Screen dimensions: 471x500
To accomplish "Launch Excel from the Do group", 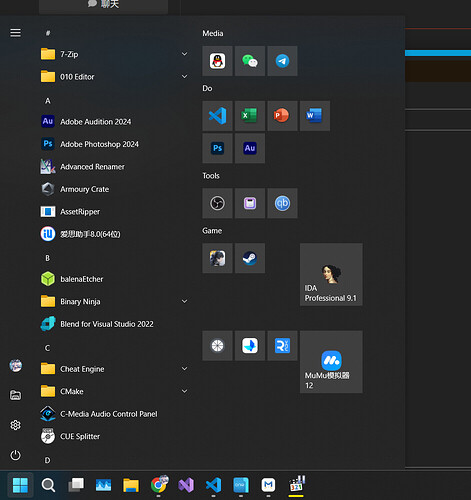I will click(250, 116).
